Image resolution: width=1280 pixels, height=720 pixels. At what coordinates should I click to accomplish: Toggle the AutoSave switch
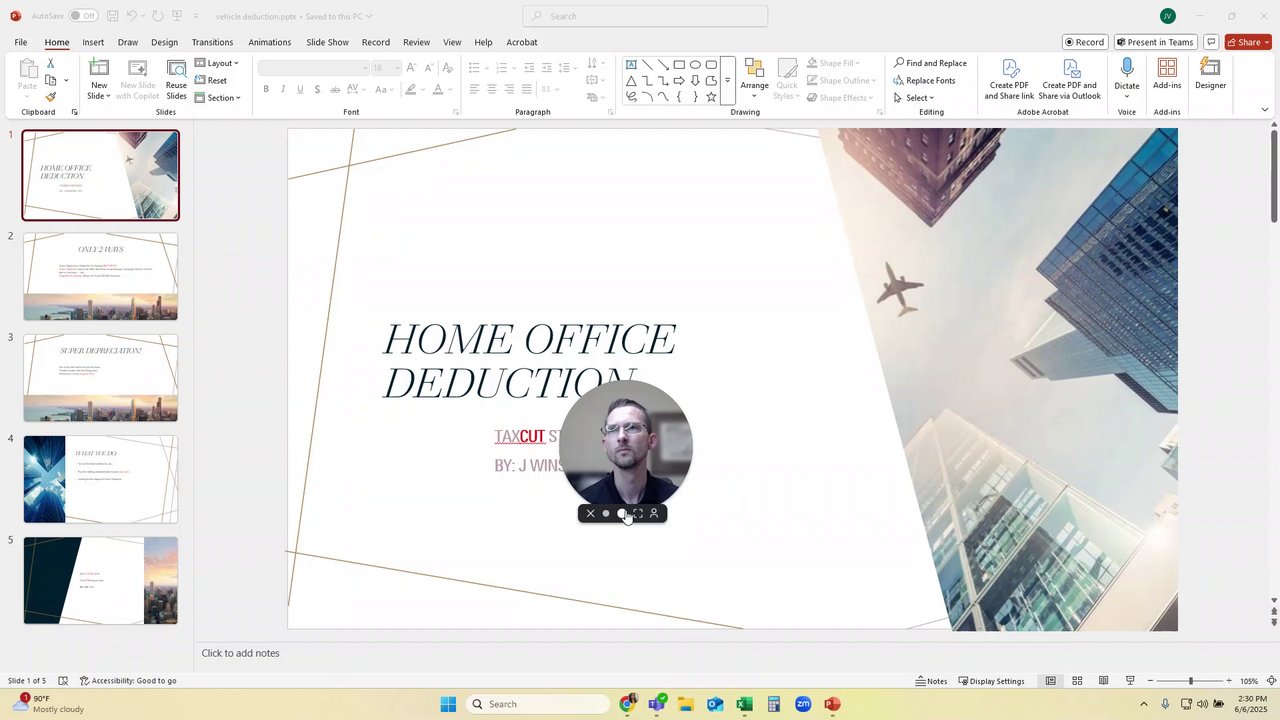point(82,16)
